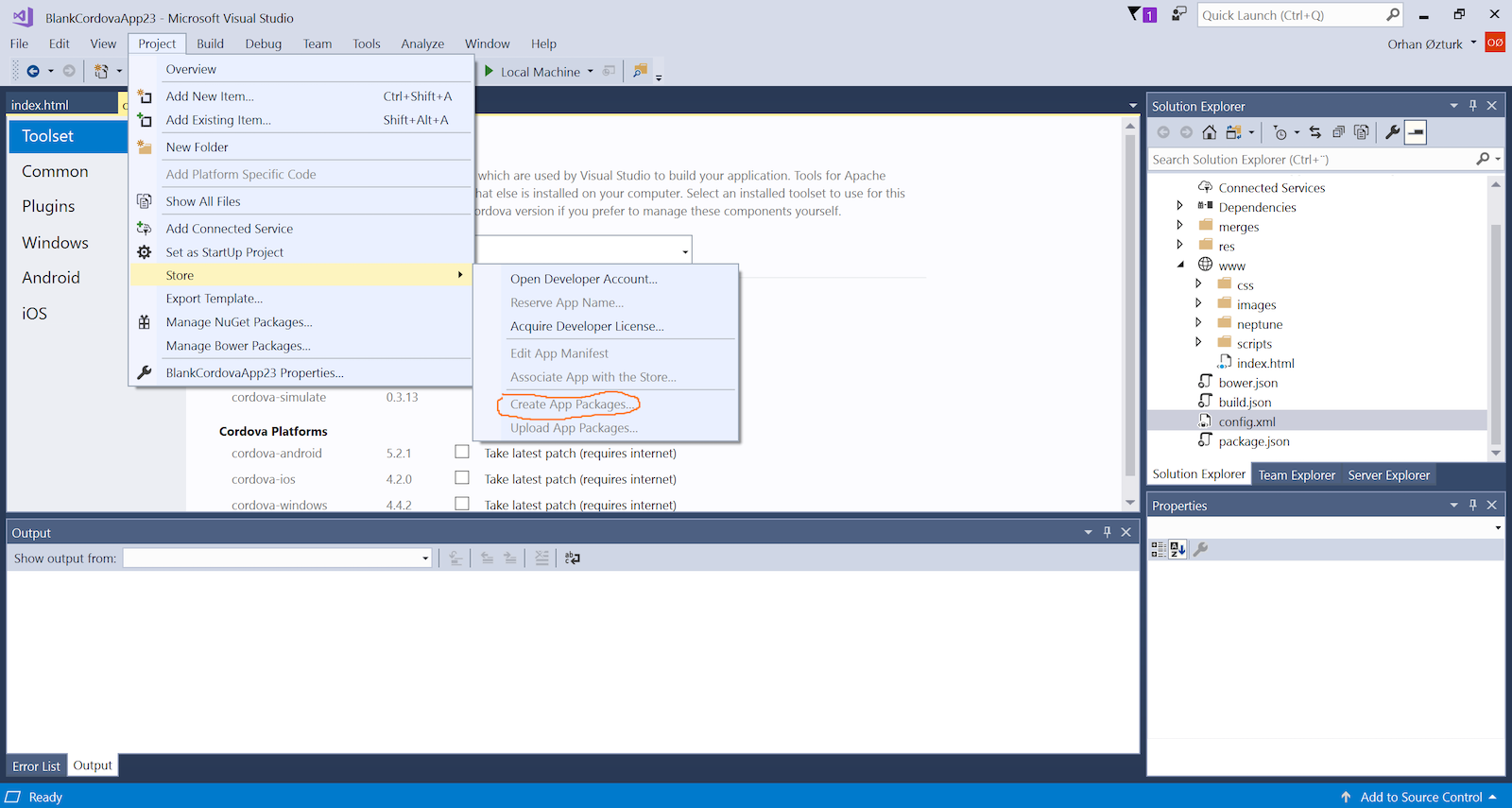Expand the neptune folder
Viewport: 1512px width, 808px height.
(x=1198, y=322)
